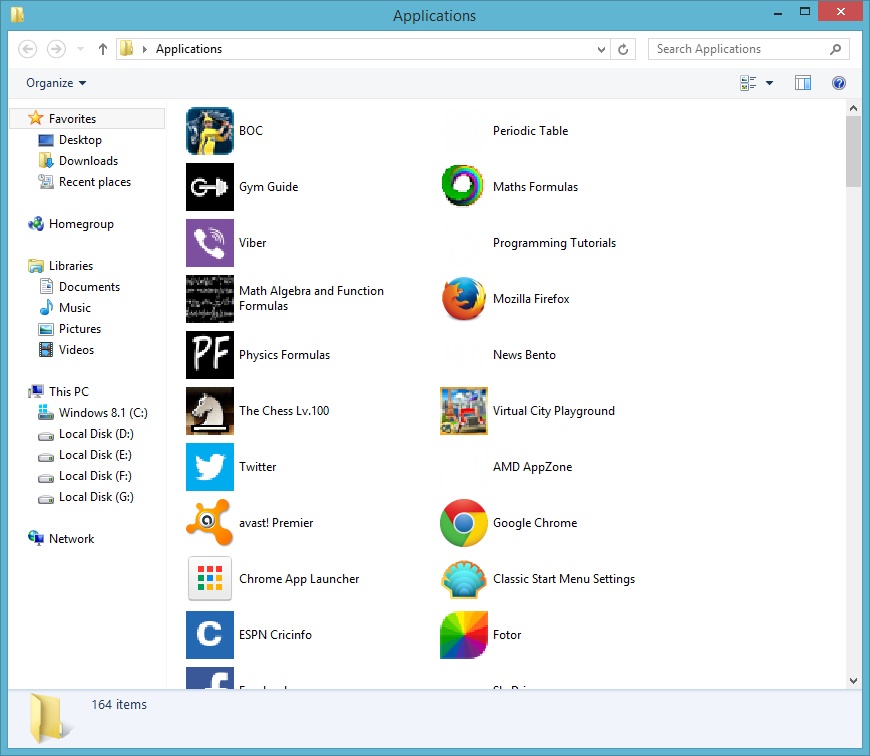Open the Twitter bird icon
Viewport: 870px width, 756px height.
point(210,467)
